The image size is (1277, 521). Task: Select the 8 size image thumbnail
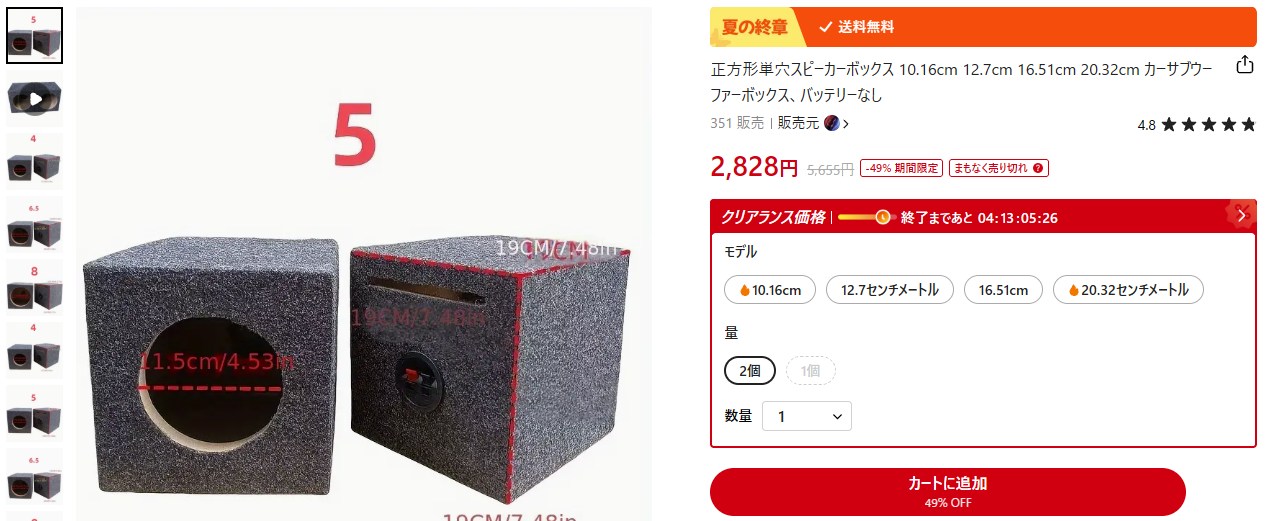click(35, 288)
